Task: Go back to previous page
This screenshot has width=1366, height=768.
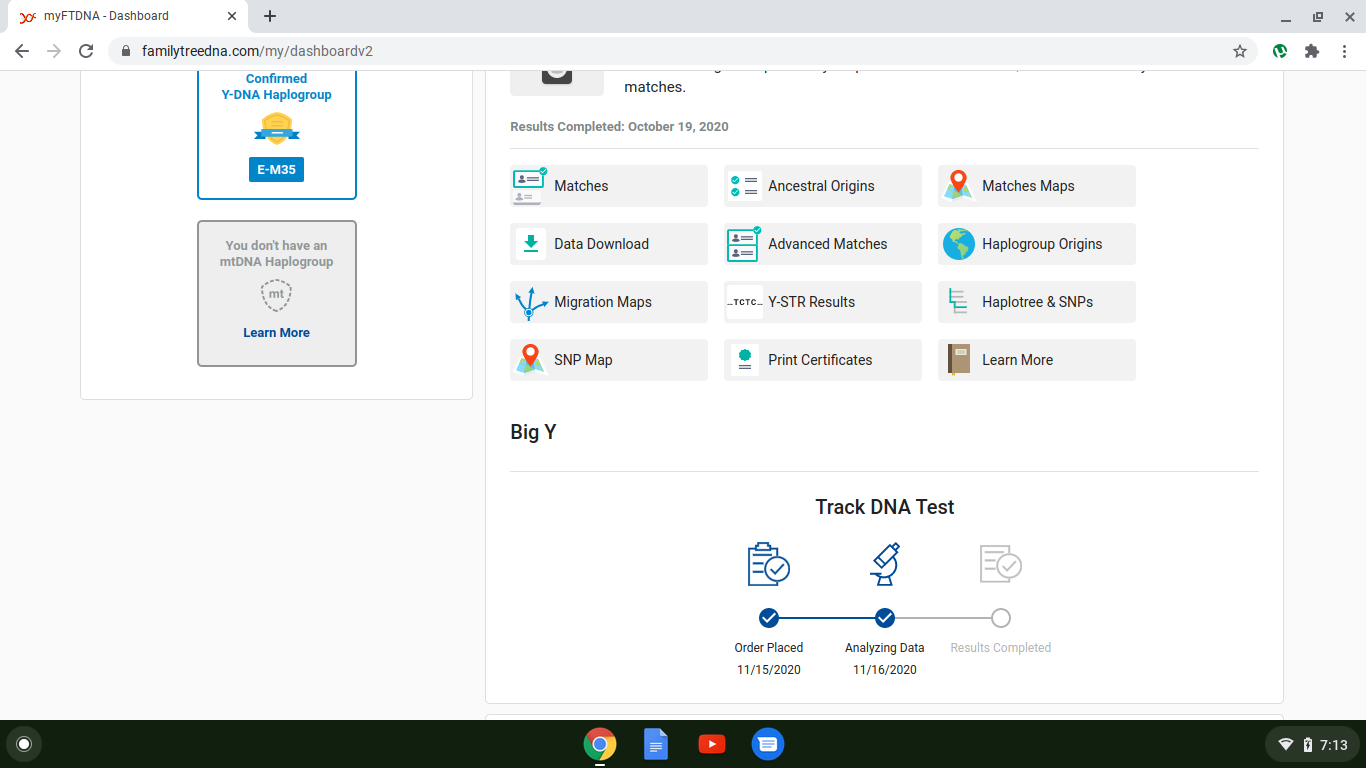Action: (x=22, y=51)
